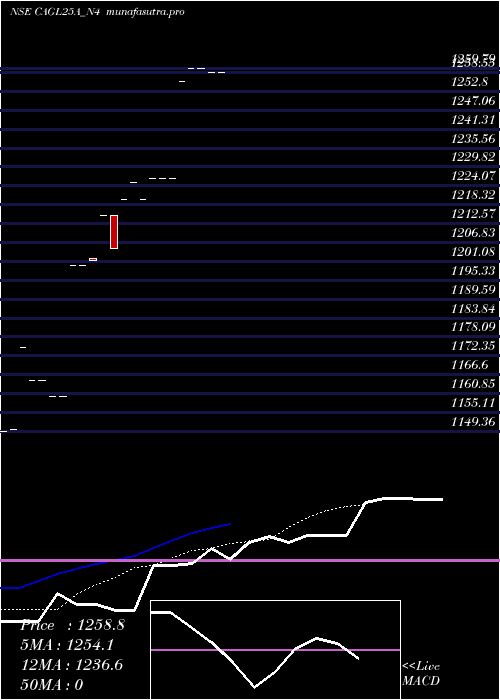The height and width of the screenshot is (700, 500).
Task: Click the Price : 1258.8 readout
Action: pyautogui.click(x=72, y=625)
